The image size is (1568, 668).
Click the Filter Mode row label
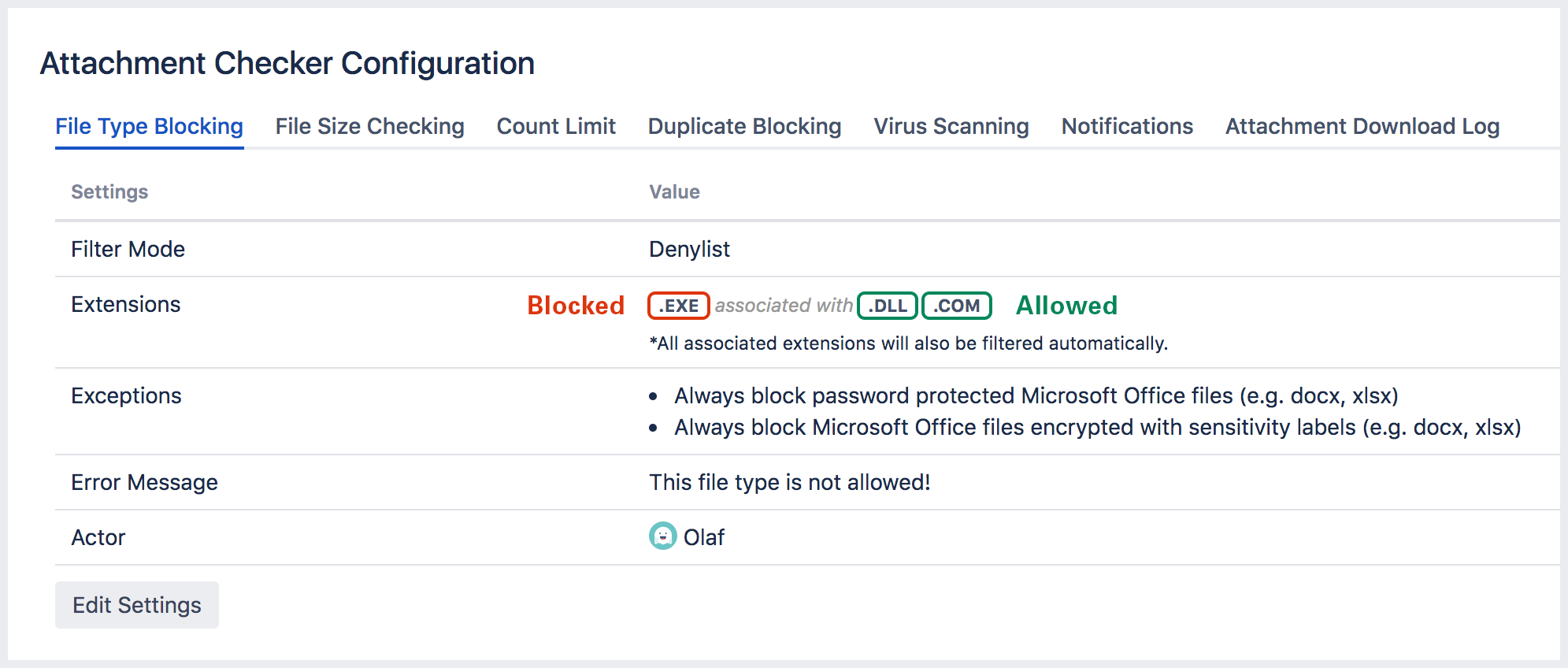coord(128,249)
